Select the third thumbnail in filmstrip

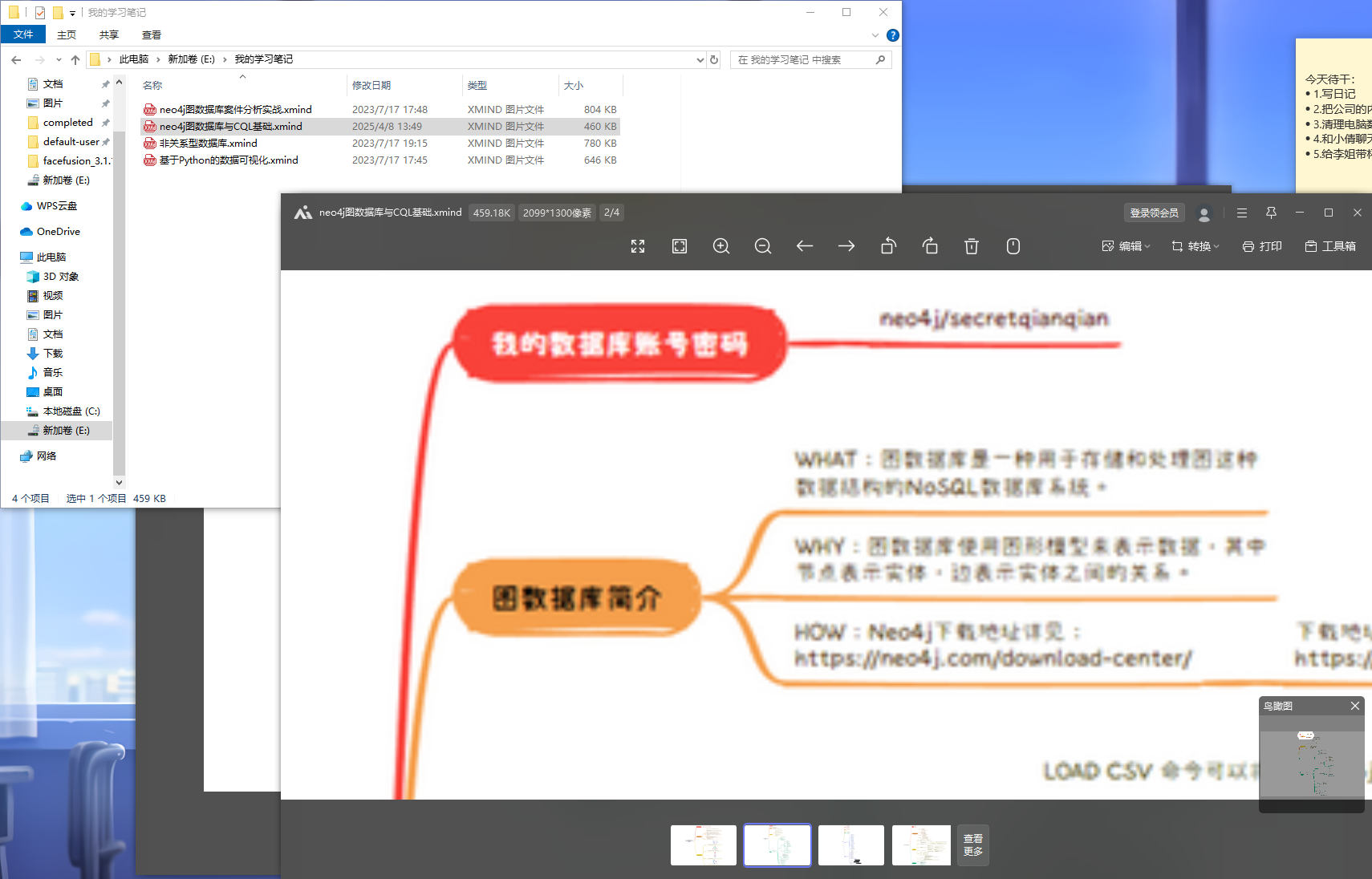[x=851, y=845]
